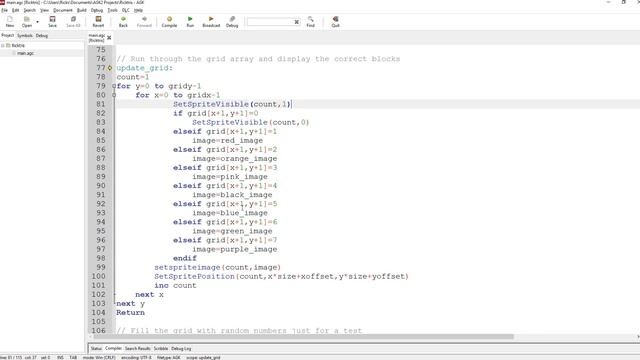The width and height of the screenshot is (640, 360).
Task: Click the 'INS' indicator in status bar
Action: [60, 358]
